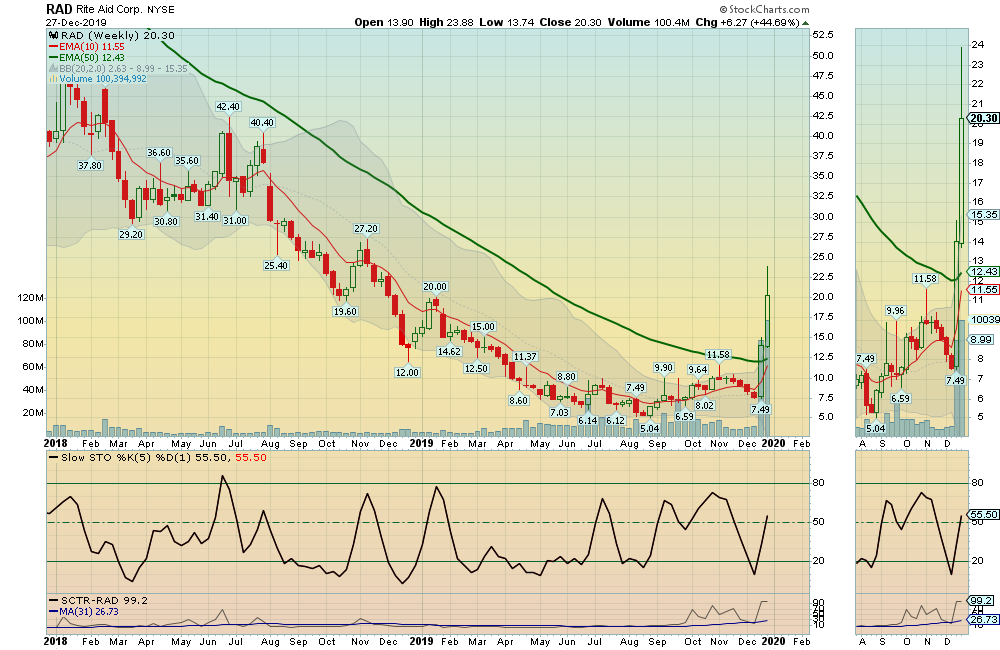Click the 9.64 high price label
Viewport: 1000px width, 650px height.
click(698, 369)
